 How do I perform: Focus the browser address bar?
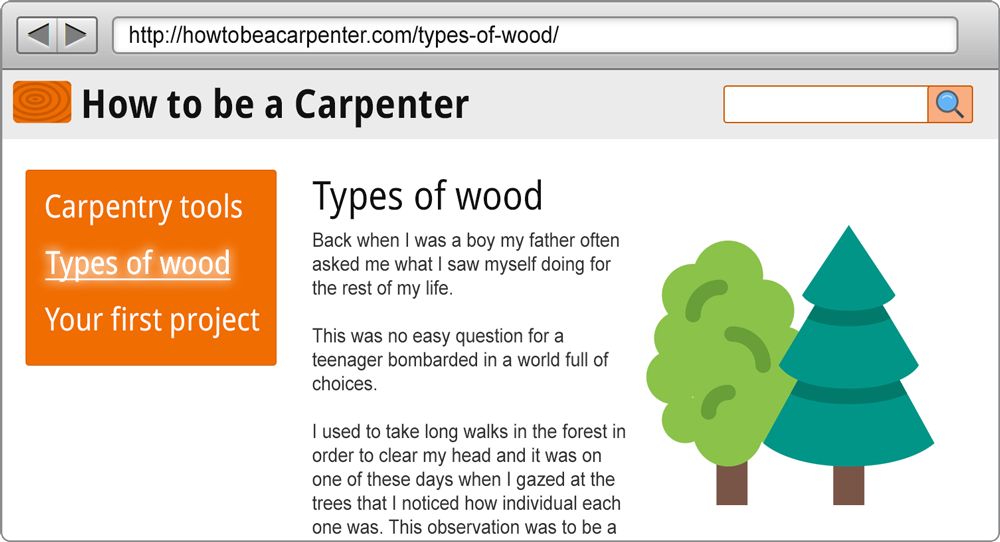535,35
